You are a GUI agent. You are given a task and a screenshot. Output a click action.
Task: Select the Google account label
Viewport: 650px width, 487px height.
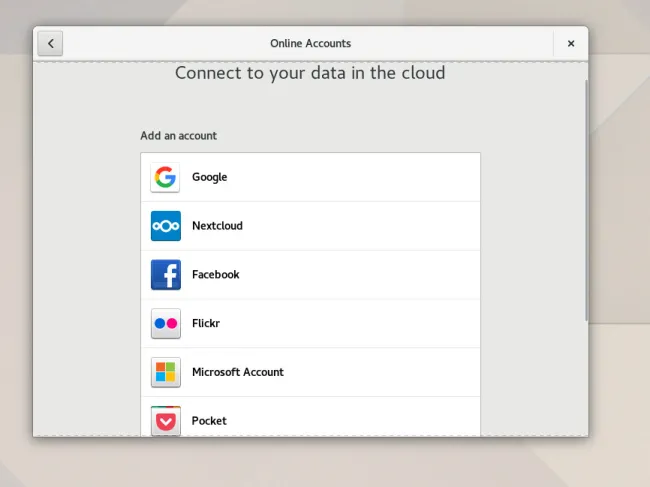pyautogui.click(x=209, y=177)
